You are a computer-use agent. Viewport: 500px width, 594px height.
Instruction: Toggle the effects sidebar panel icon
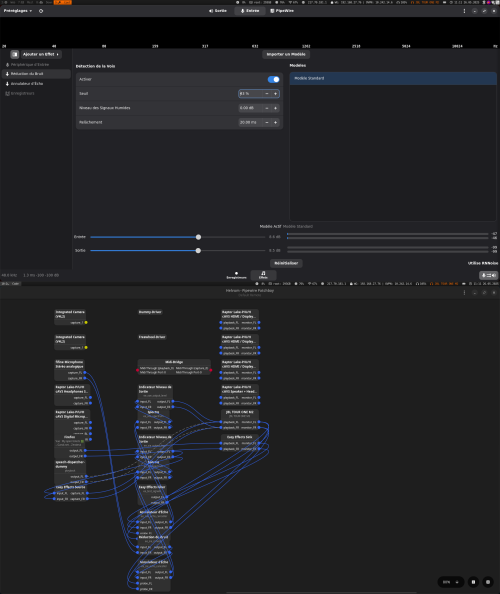pyautogui.click(x=15, y=54)
